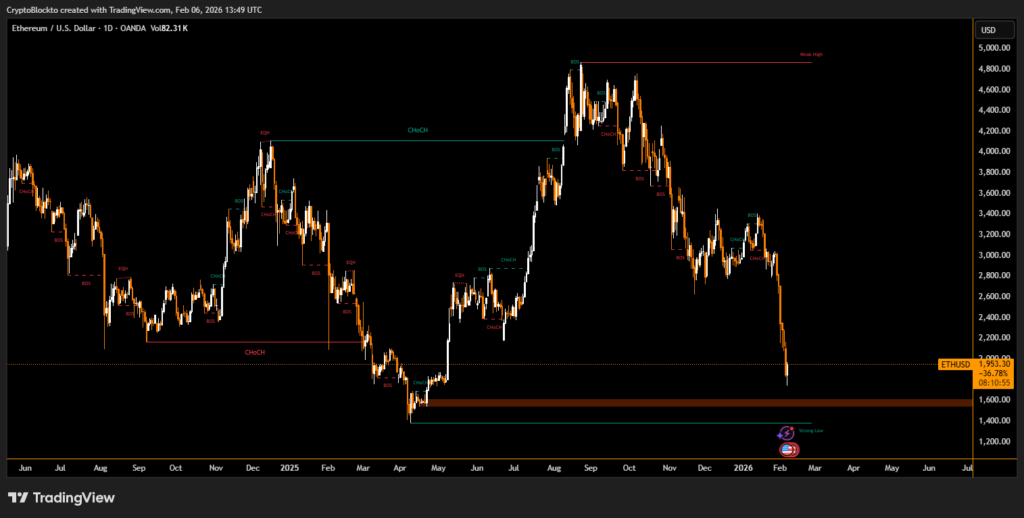Click the 5,000.00 level on price scale
Screen dimensions: 1024x518
993,48
